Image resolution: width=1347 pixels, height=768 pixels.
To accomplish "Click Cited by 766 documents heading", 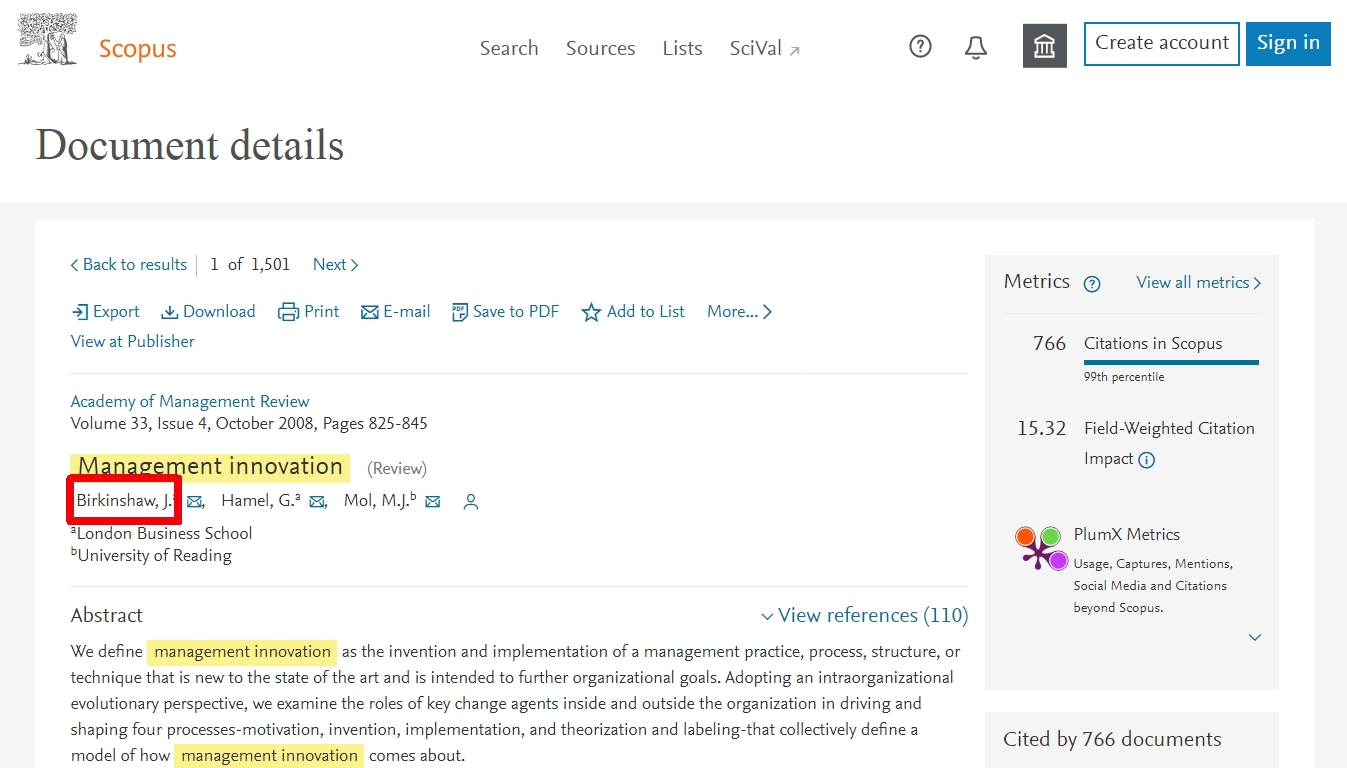I will tap(1112, 739).
